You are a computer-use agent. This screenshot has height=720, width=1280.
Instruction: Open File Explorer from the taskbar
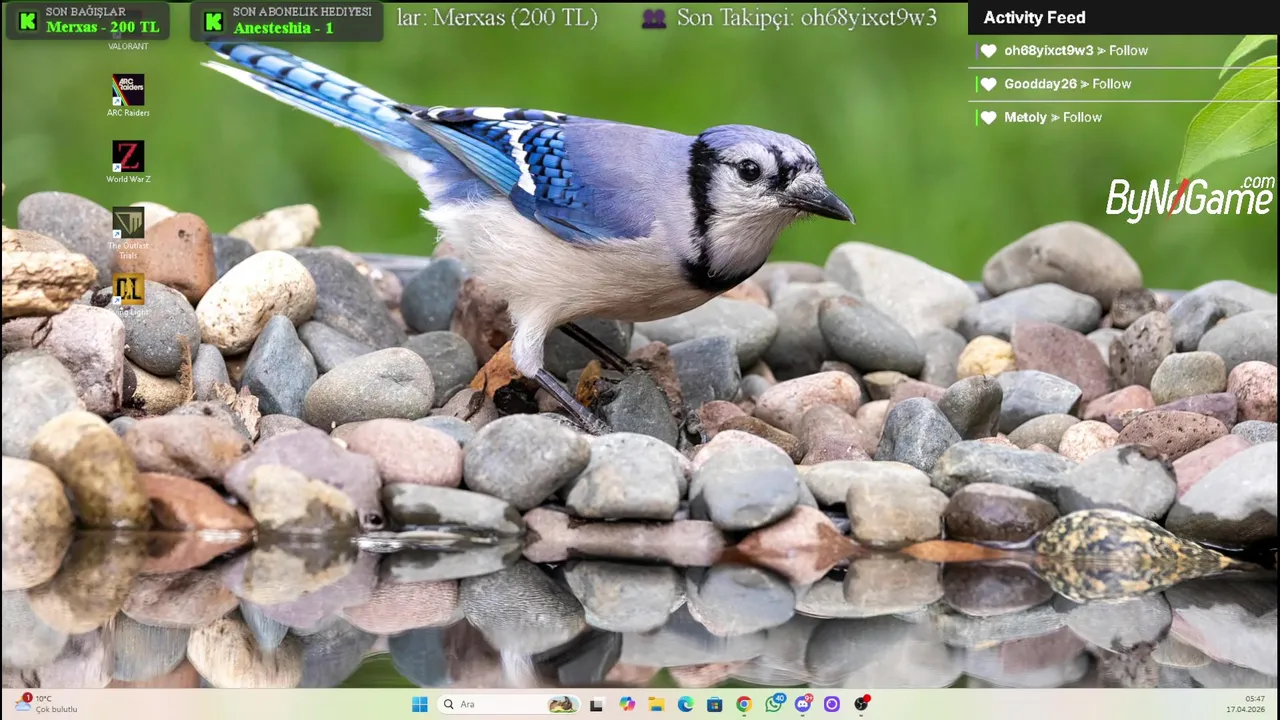656,704
